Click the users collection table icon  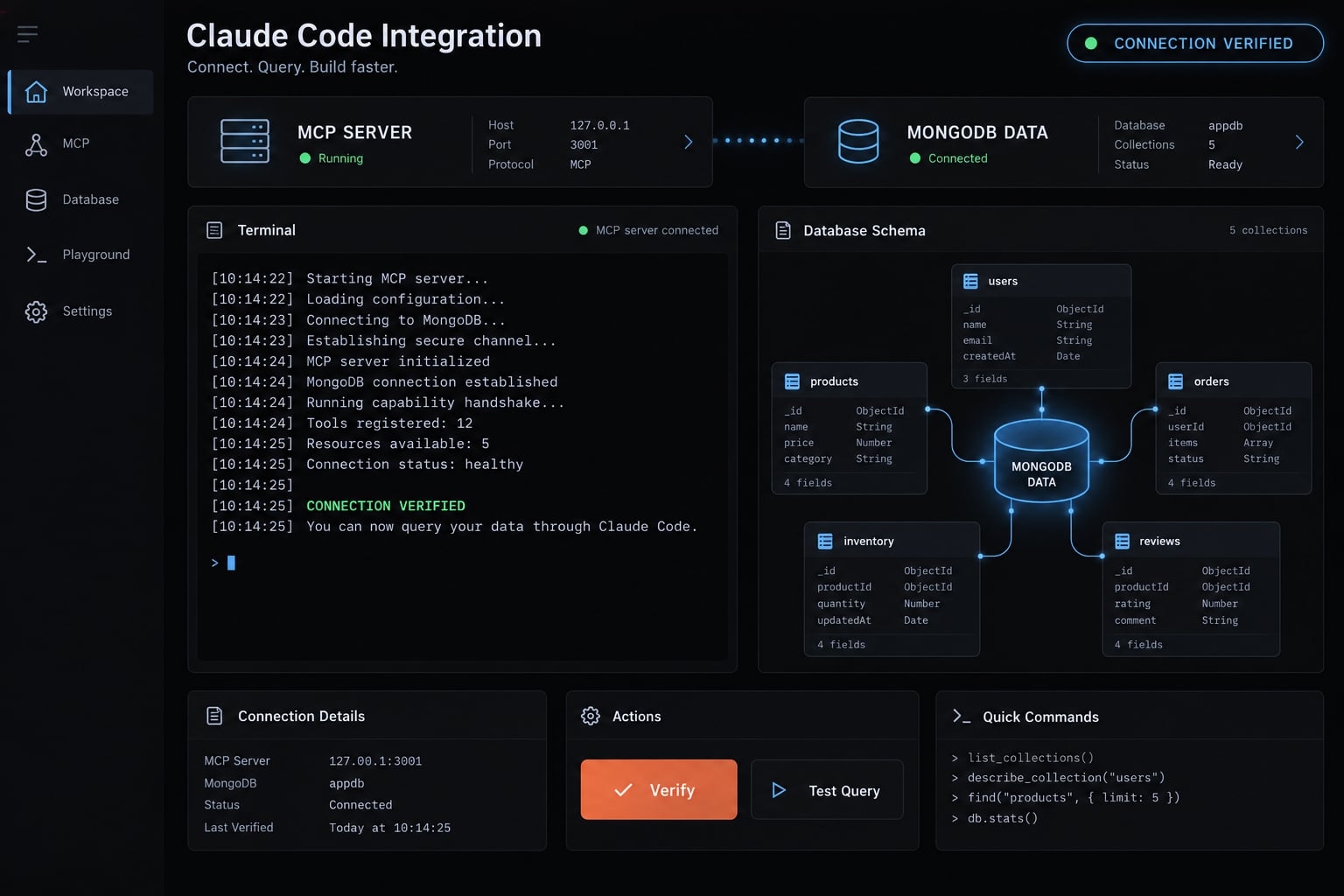click(970, 281)
